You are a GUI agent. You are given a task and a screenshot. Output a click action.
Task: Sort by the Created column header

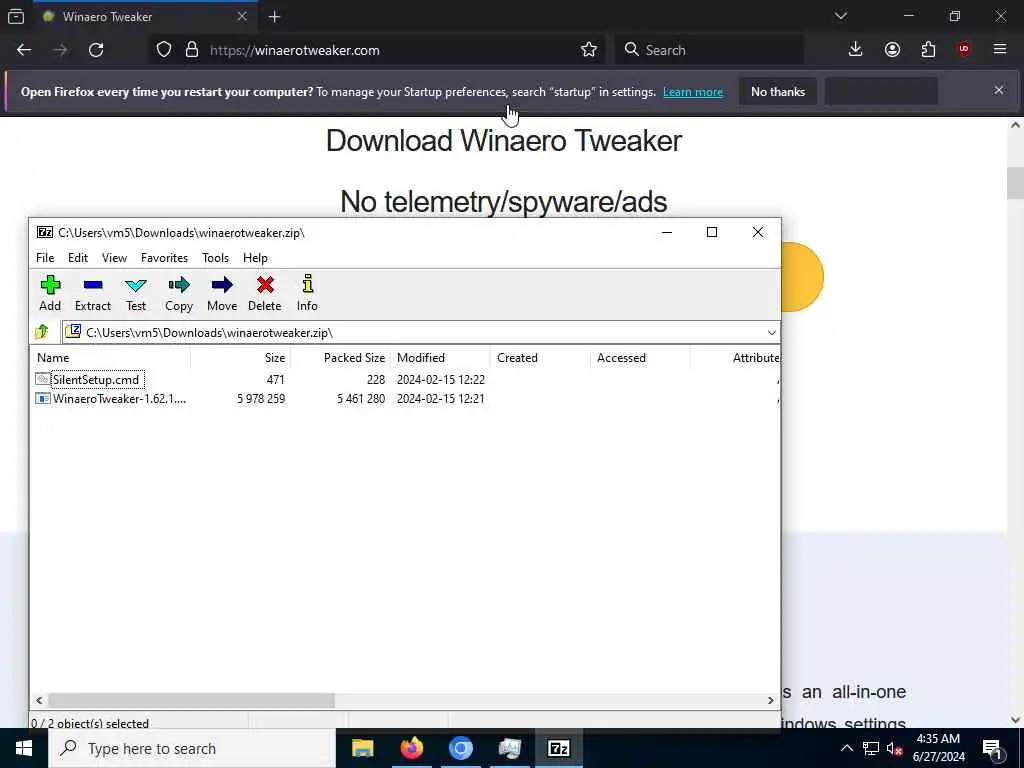point(540,358)
